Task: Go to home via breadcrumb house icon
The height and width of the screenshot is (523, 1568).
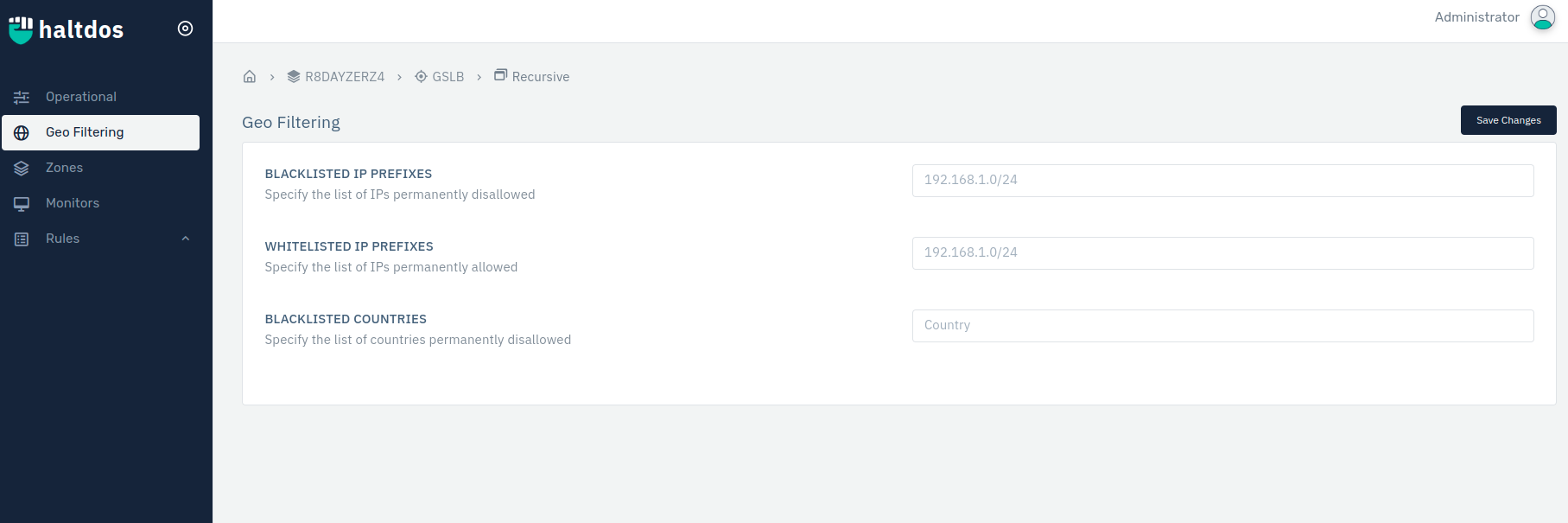Action: click(x=250, y=76)
